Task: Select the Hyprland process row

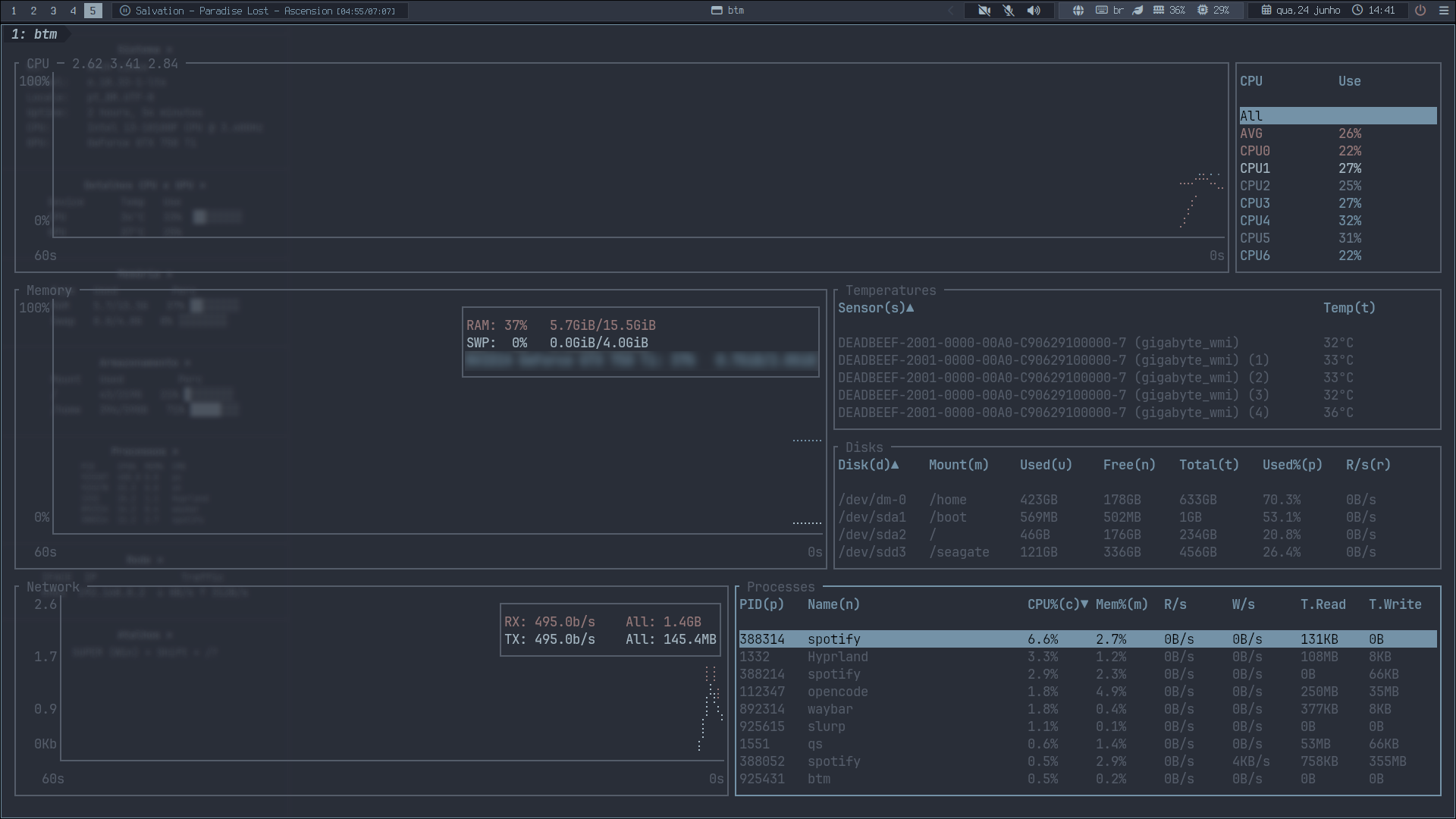Action: pos(1087,657)
